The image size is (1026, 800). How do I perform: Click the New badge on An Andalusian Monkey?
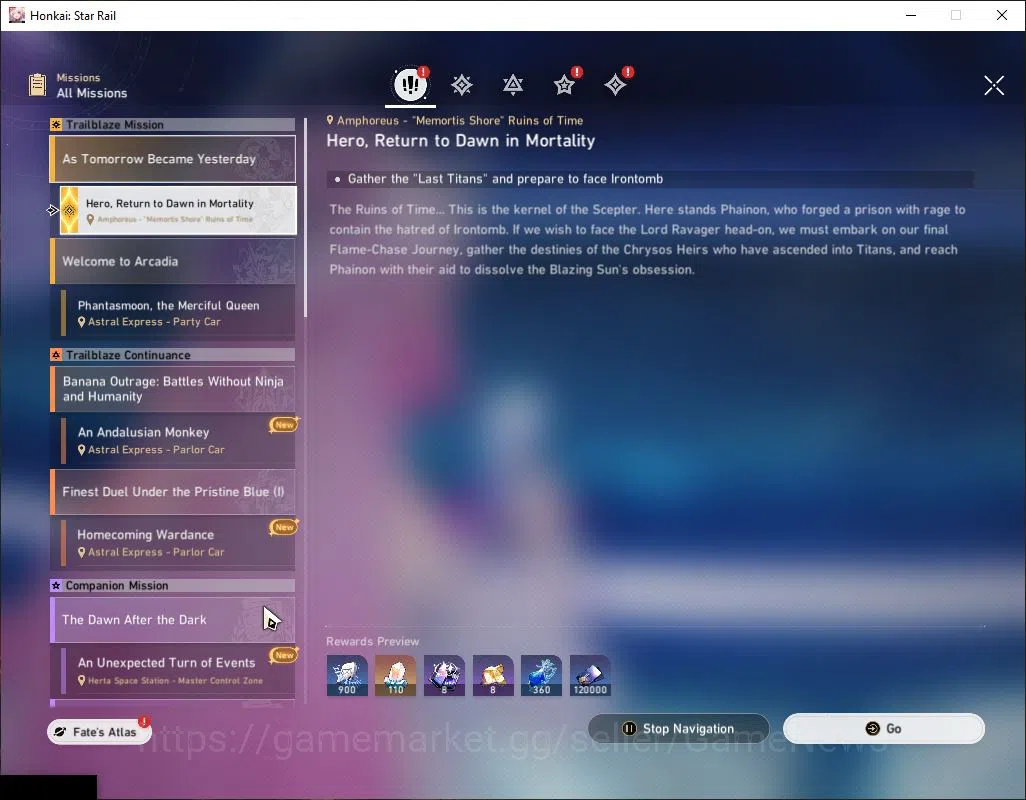click(x=284, y=425)
